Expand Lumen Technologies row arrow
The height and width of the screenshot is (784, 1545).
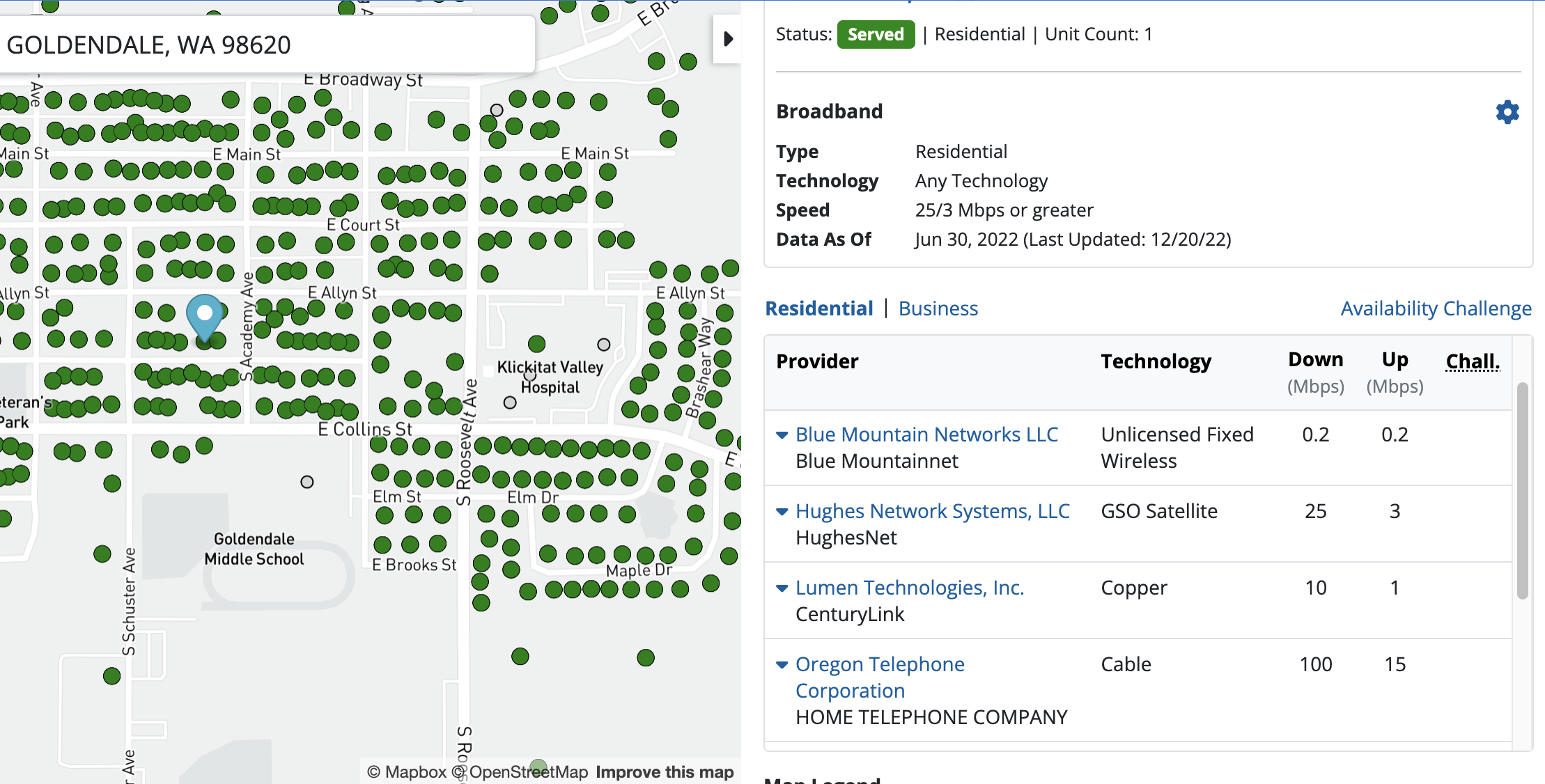tap(782, 588)
